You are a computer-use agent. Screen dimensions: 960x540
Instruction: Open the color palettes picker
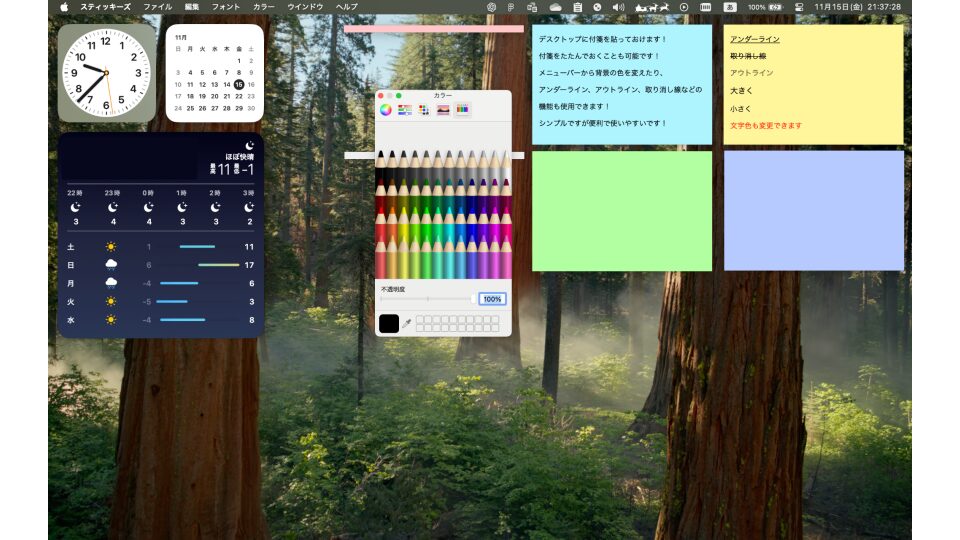pos(424,109)
